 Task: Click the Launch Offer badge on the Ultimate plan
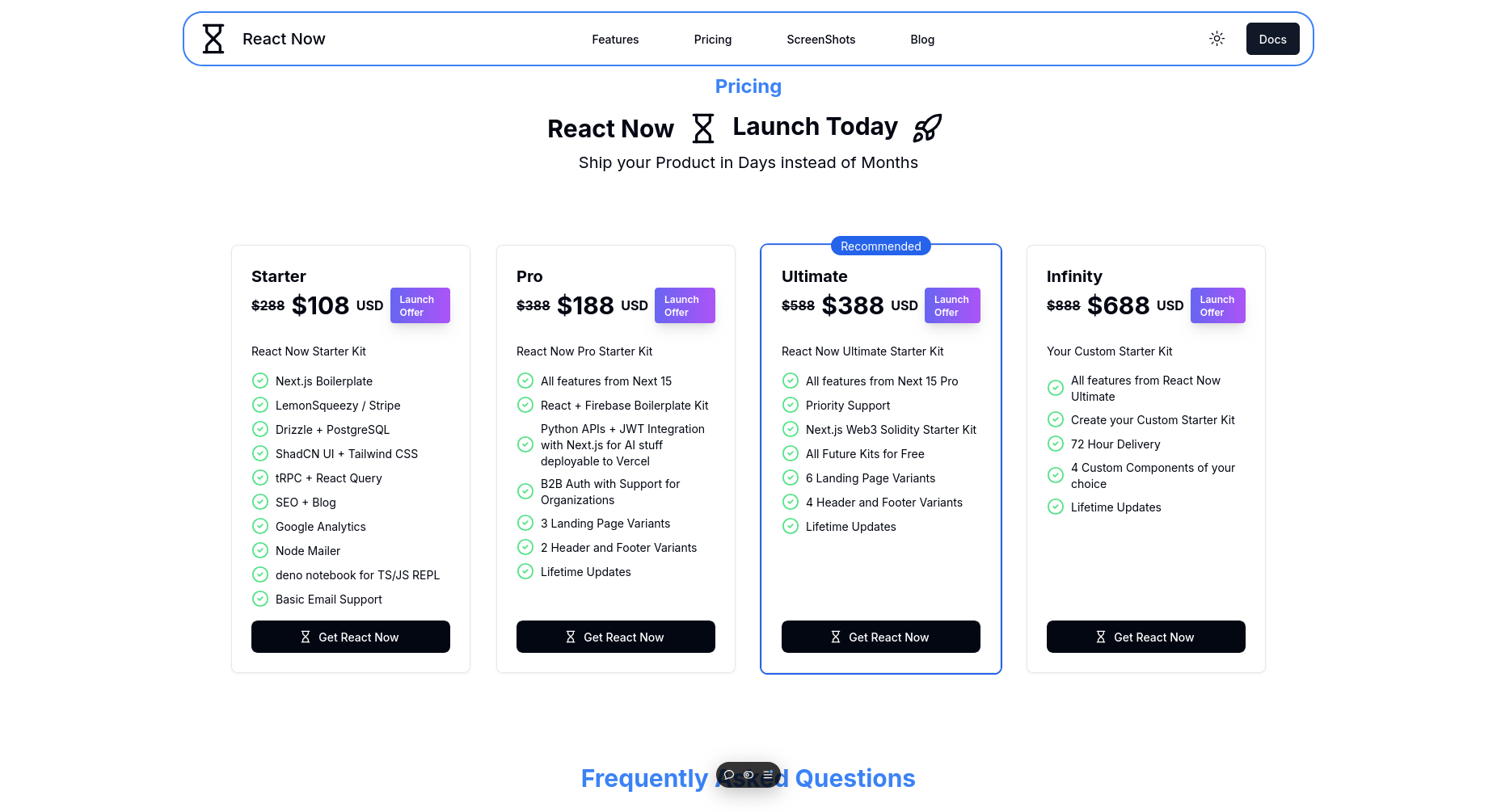[x=952, y=305]
